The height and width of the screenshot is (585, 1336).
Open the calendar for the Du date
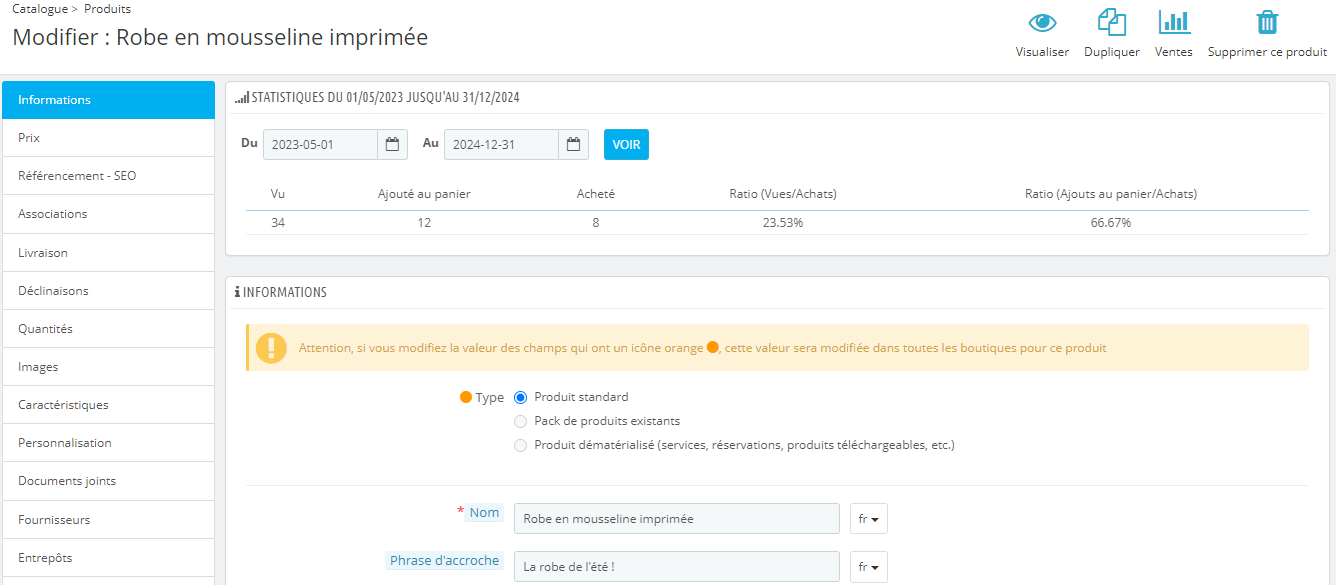click(x=393, y=145)
